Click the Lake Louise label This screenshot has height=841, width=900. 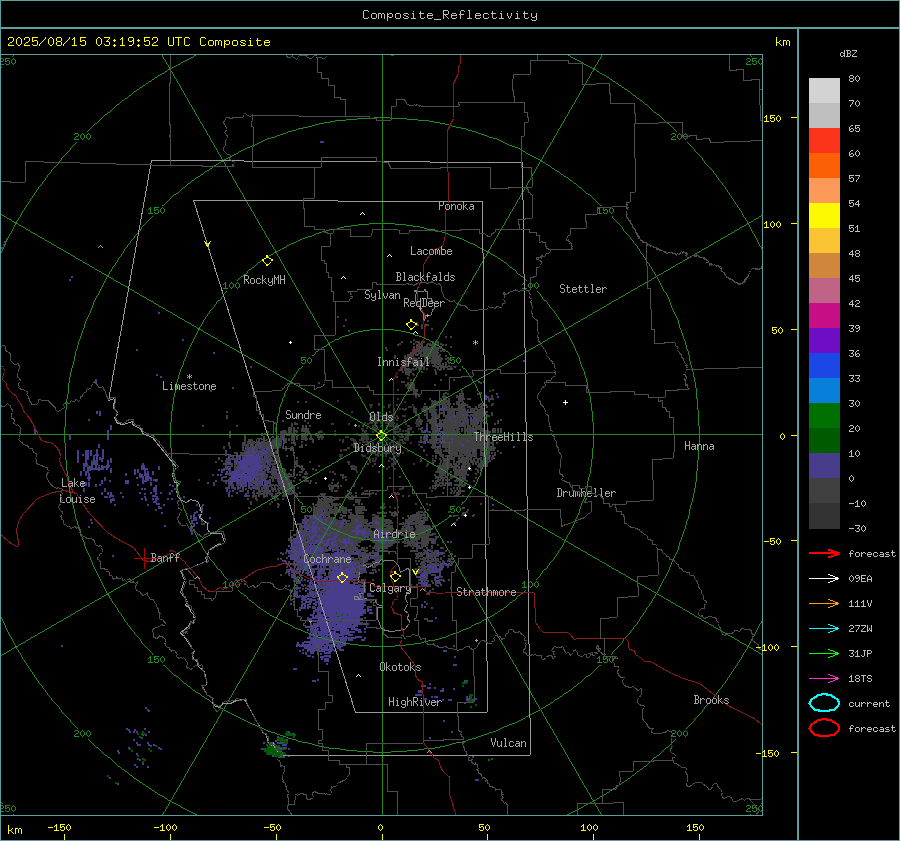click(x=77, y=491)
